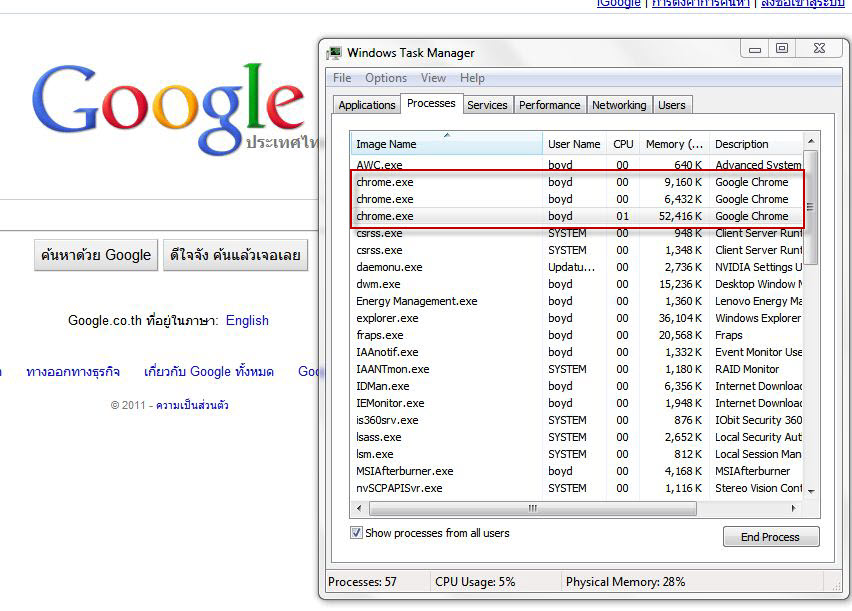
Task: Select the chrome.exe row using 52,416 K
Action: click(577, 216)
